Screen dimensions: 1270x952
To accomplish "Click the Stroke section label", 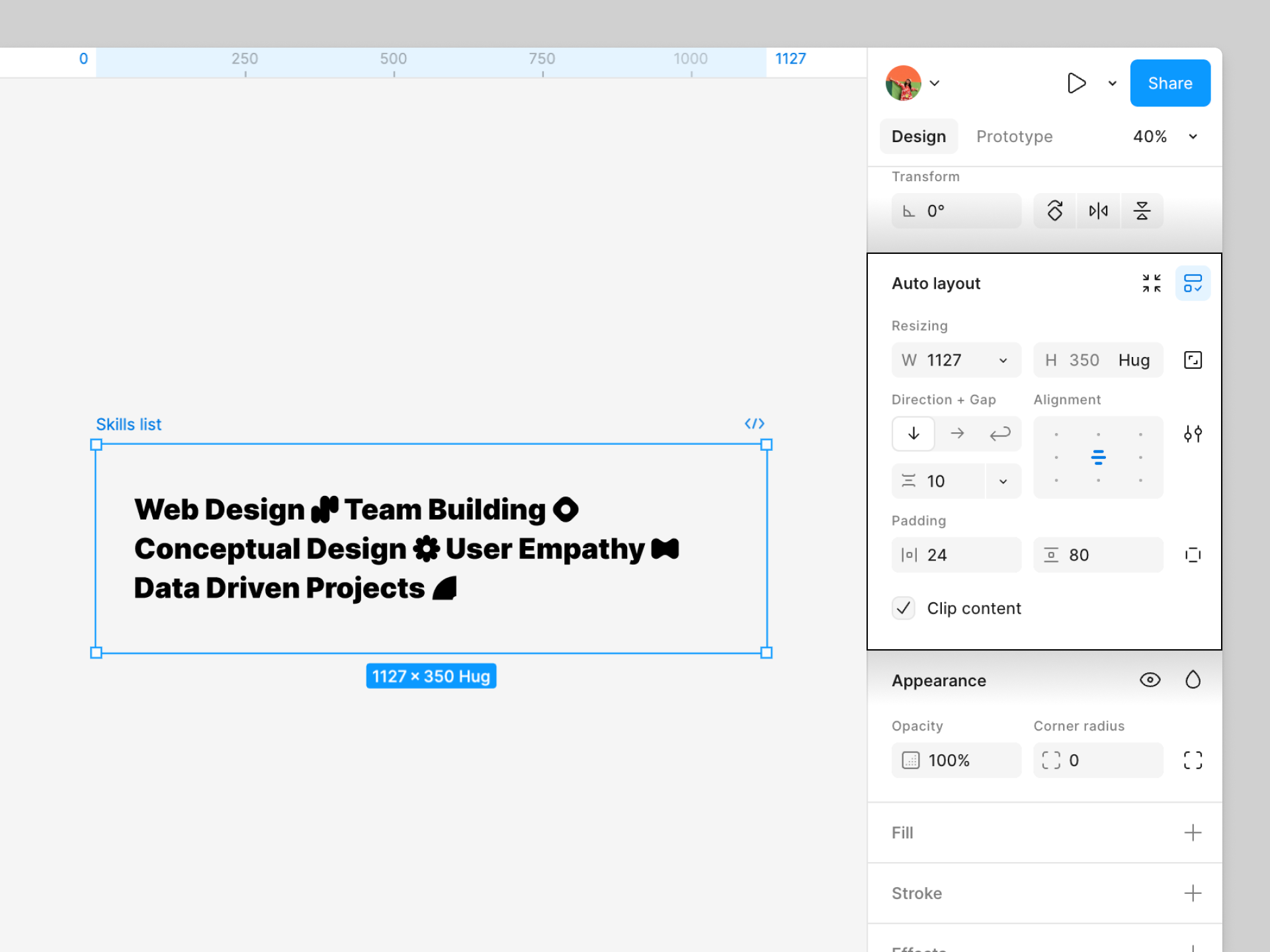I will point(917,894).
